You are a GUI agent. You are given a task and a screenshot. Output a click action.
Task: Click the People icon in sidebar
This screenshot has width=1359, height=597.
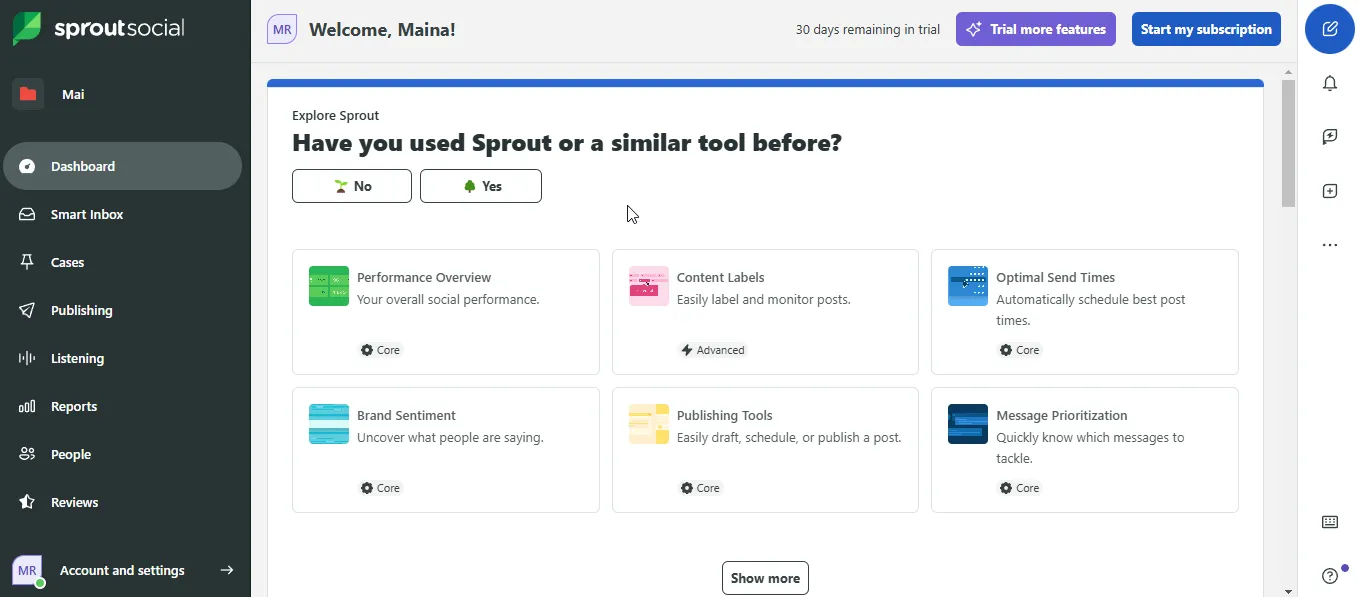coord(28,454)
